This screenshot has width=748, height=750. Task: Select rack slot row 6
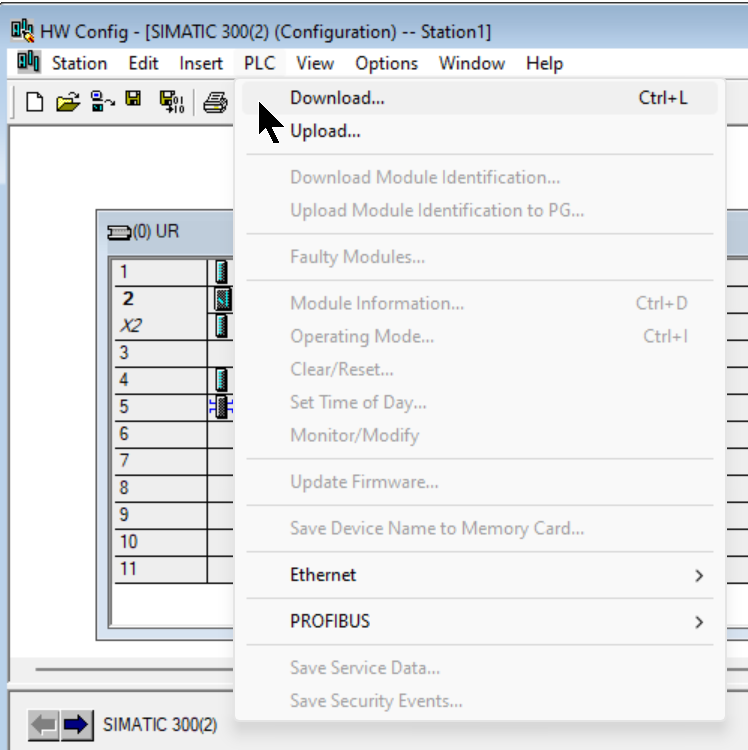pos(174,434)
